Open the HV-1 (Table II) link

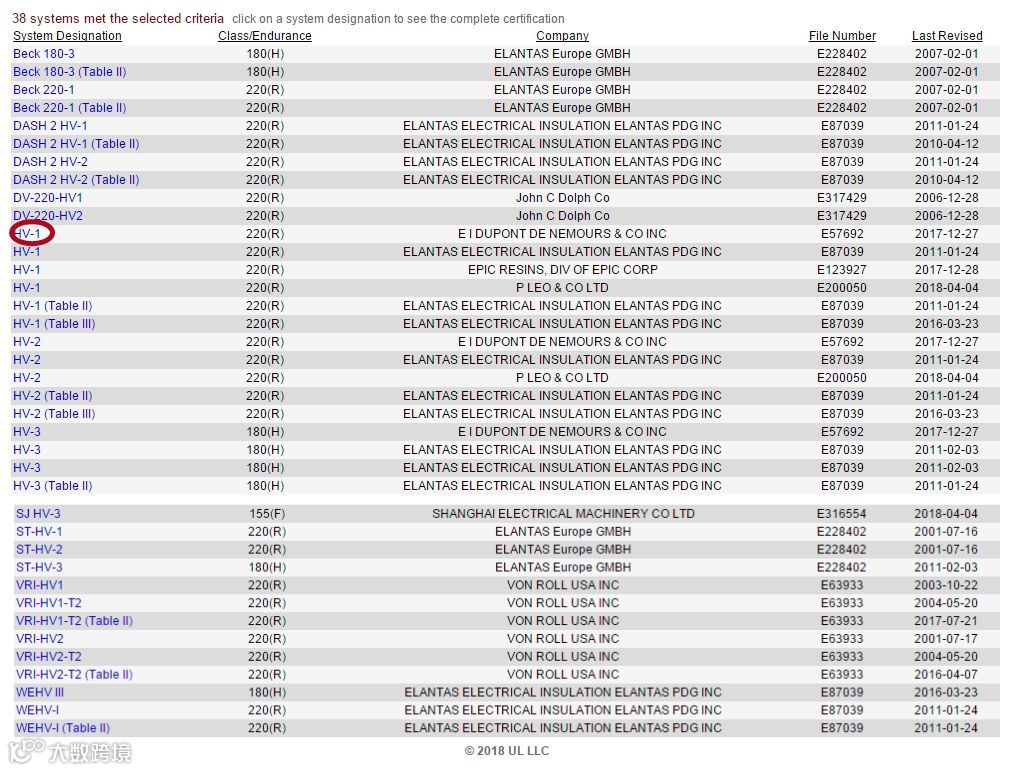coord(53,306)
